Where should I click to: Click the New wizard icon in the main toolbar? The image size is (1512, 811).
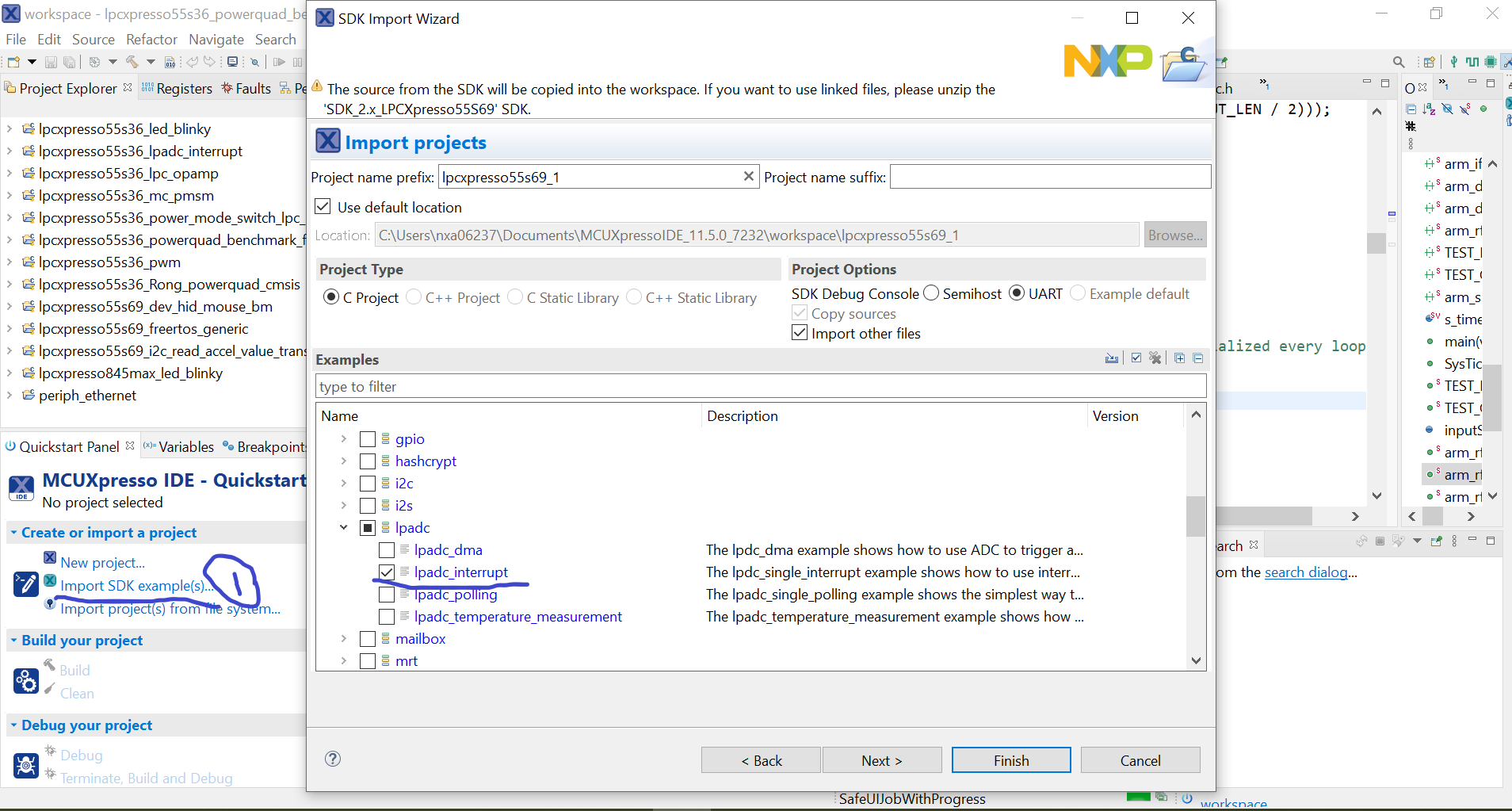pyautogui.click(x=13, y=62)
